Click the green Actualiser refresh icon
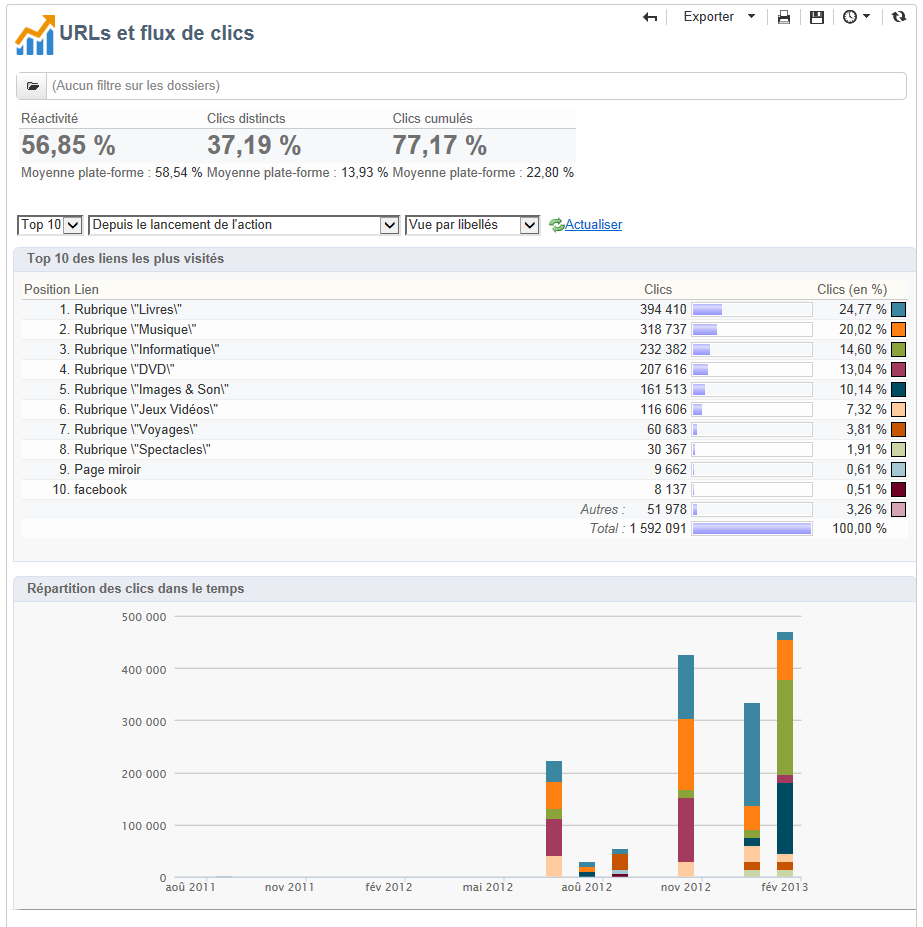Screen dimensions: 923x927 pyautogui.click(x=556, y=225)
